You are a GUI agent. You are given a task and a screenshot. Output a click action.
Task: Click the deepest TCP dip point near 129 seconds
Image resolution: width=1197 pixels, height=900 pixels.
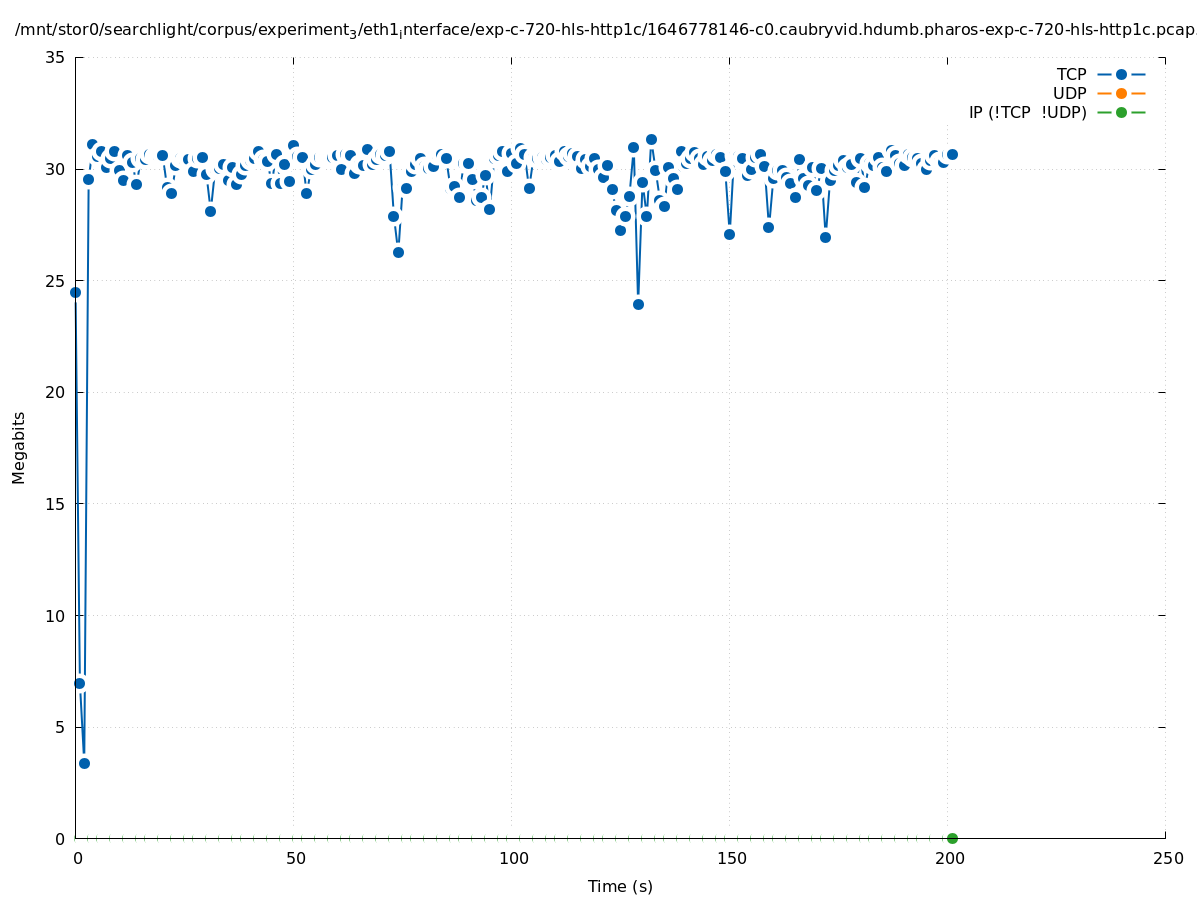coord(638,304)
